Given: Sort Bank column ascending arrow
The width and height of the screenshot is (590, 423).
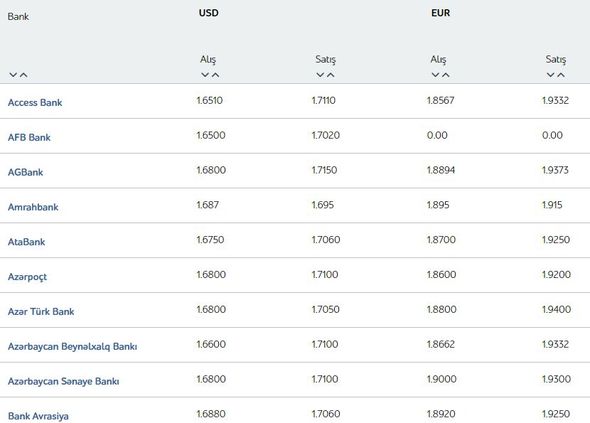Looking at the screenshot, I should (x=23, y=75).
